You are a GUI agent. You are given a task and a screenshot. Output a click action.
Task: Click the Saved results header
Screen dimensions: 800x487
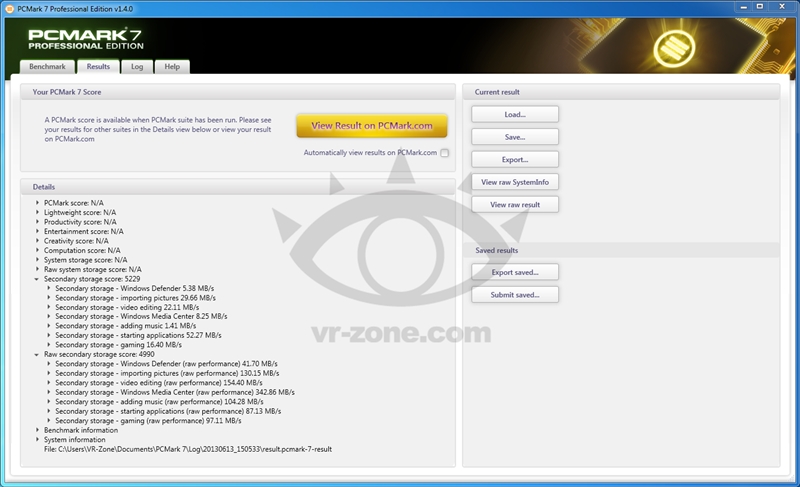click(x=621, y=250)
